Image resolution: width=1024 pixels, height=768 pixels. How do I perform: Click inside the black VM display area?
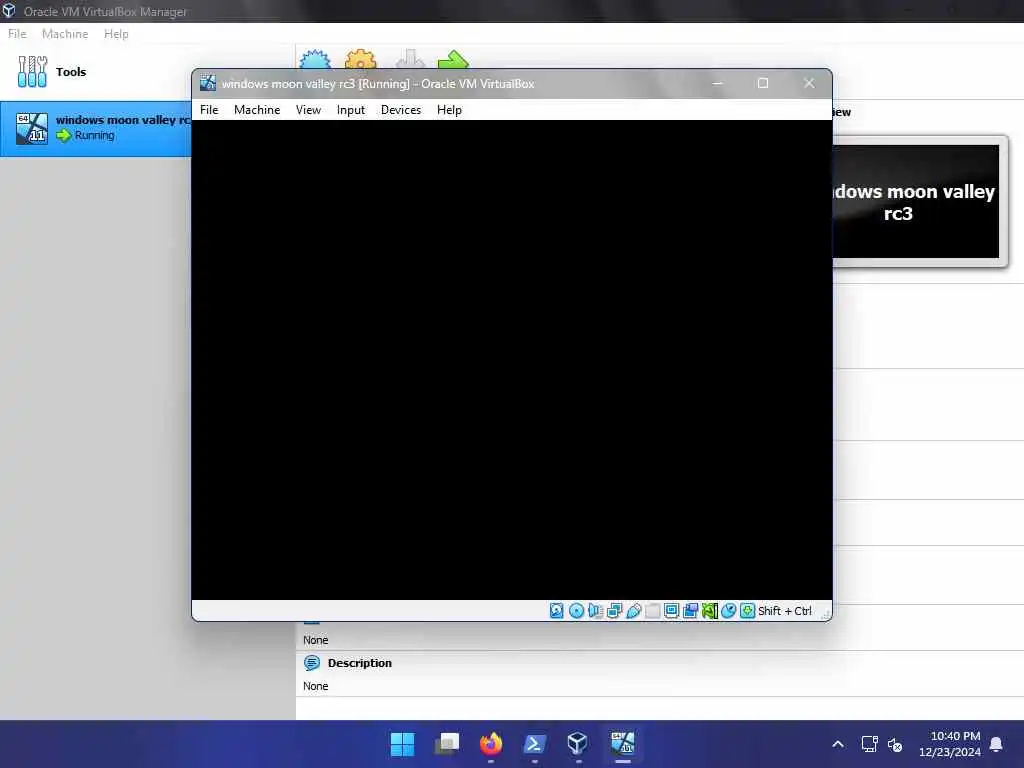pos(511,360)
